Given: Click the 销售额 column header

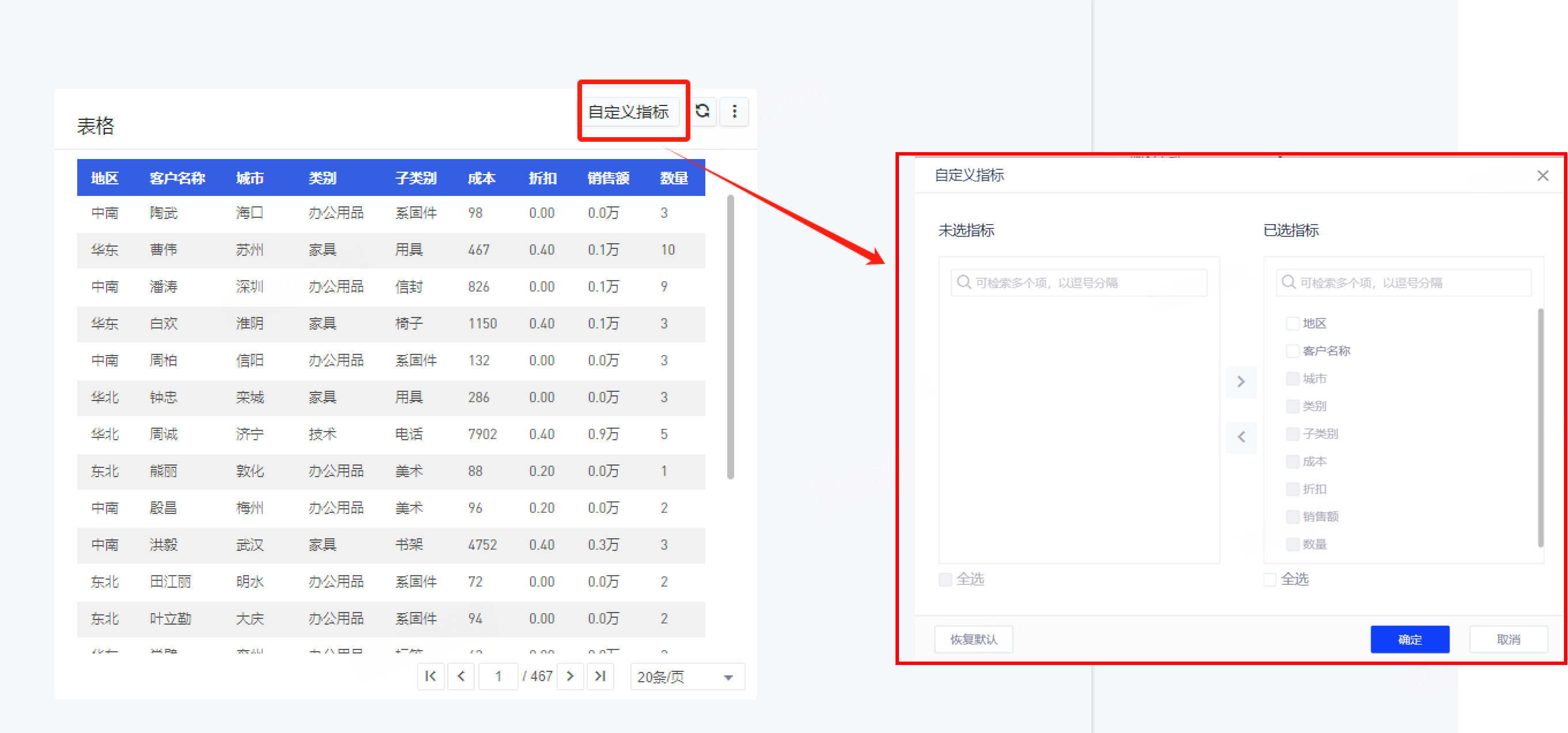Looking at the screenshot, I should pos(607,179).
